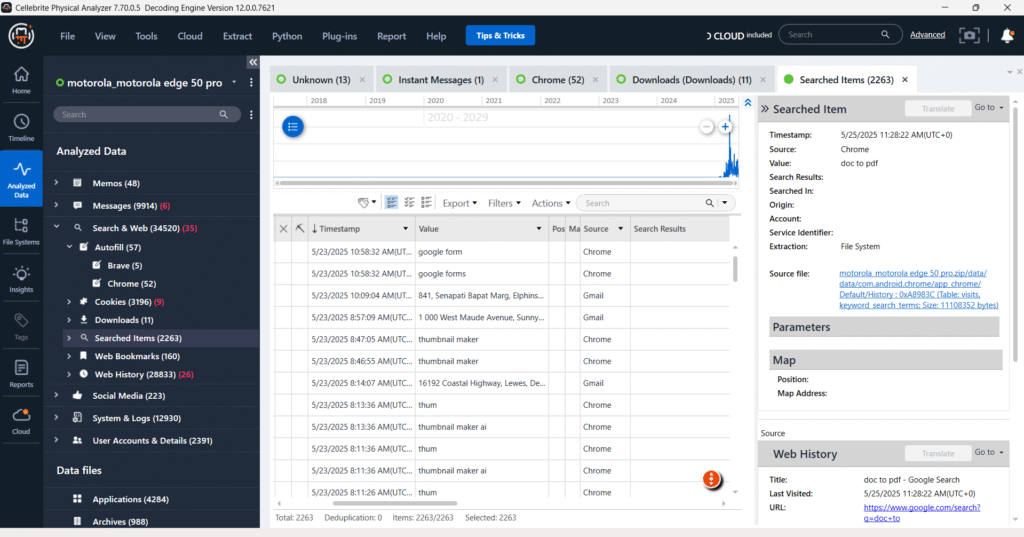Open the Insights sidebar section
The height and width of the screenshot is (537, 1024).
[x=21, y=279]
